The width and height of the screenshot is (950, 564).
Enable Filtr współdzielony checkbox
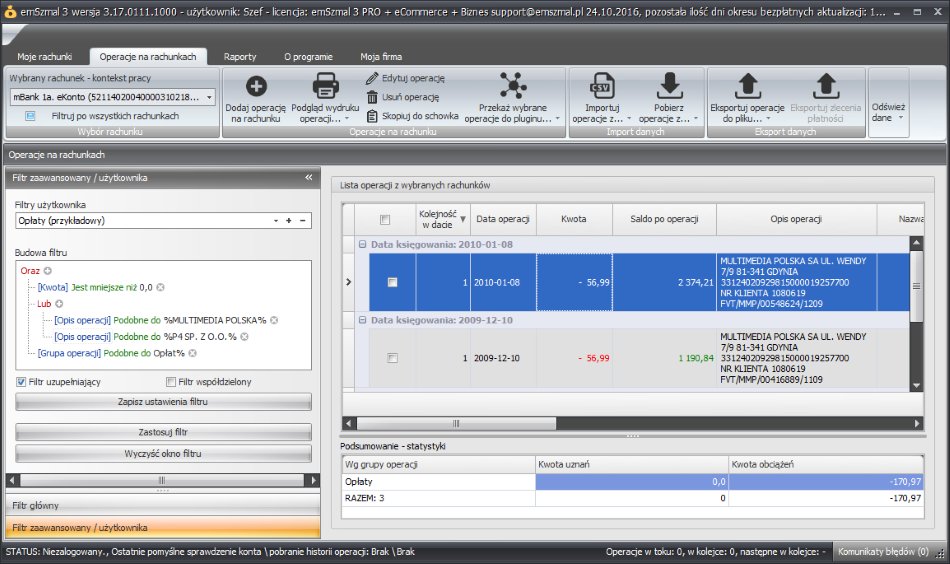[171, 382]
